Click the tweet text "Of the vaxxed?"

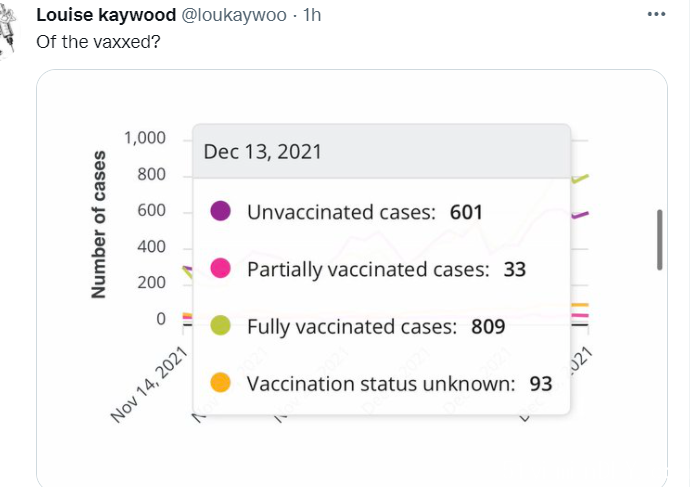[x=98, y=42]
